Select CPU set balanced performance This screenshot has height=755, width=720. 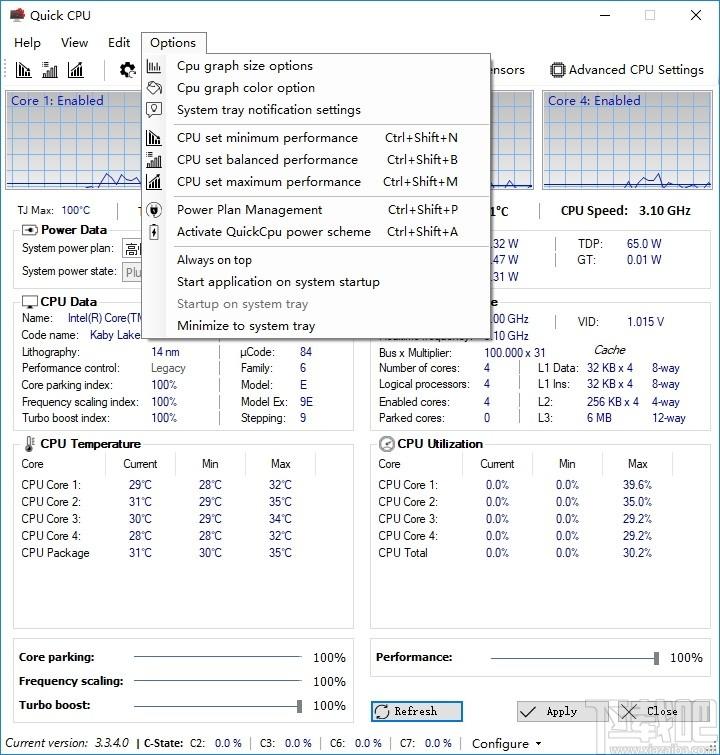(x=316, y=160)
